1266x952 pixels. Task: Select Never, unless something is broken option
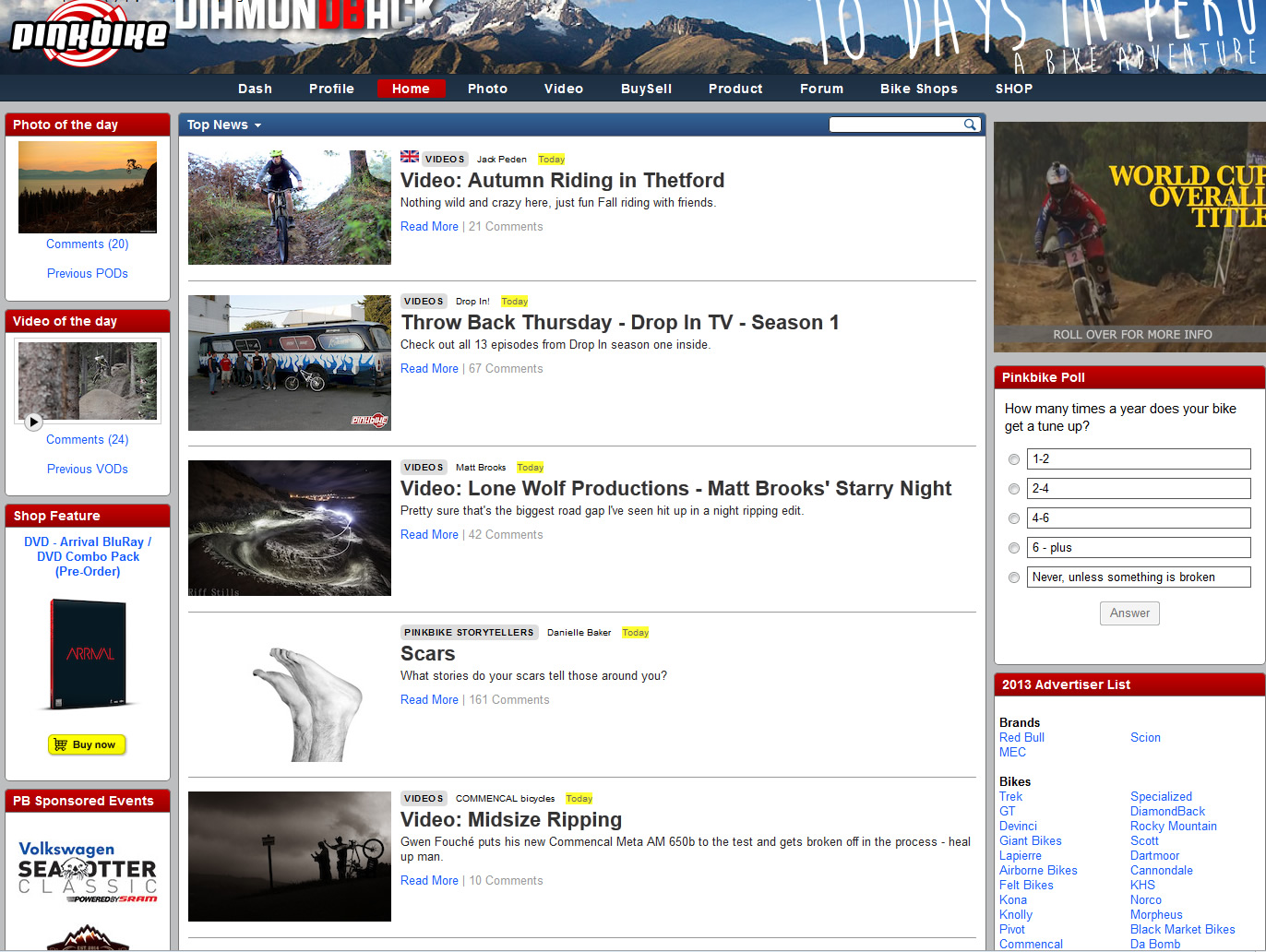(1014, 577)
